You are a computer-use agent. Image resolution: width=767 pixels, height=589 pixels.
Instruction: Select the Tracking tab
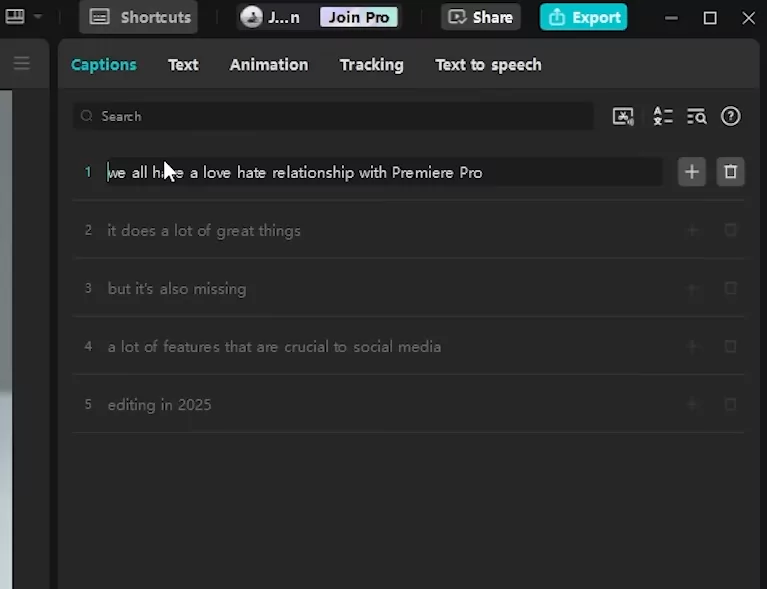[371, 64]
